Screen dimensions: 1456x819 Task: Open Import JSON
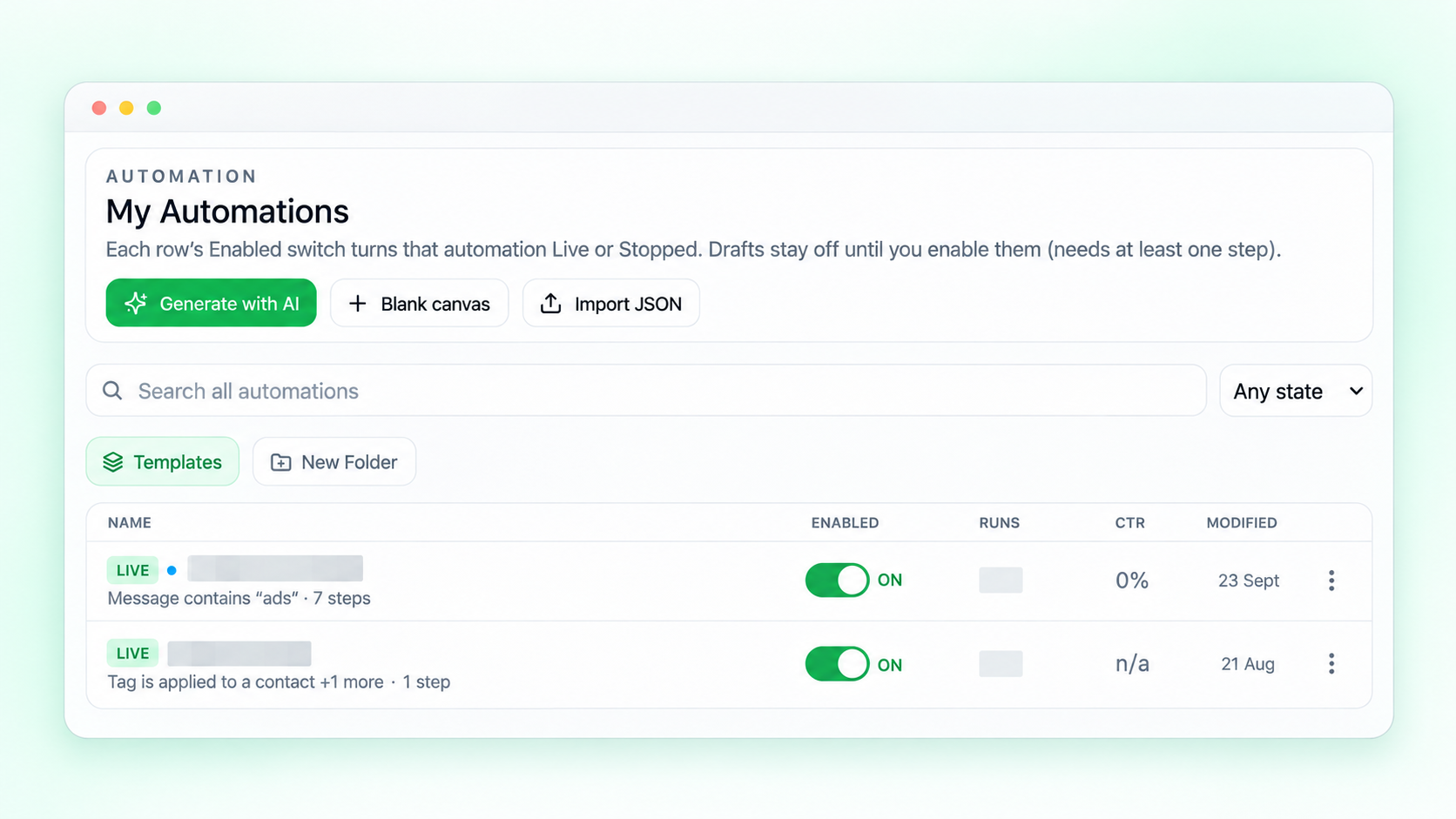tap(610, 303)
